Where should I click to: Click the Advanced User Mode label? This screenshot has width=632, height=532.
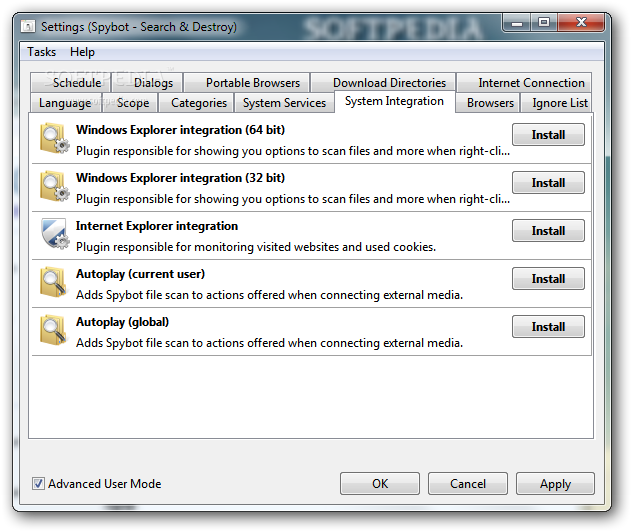point(105,484)
